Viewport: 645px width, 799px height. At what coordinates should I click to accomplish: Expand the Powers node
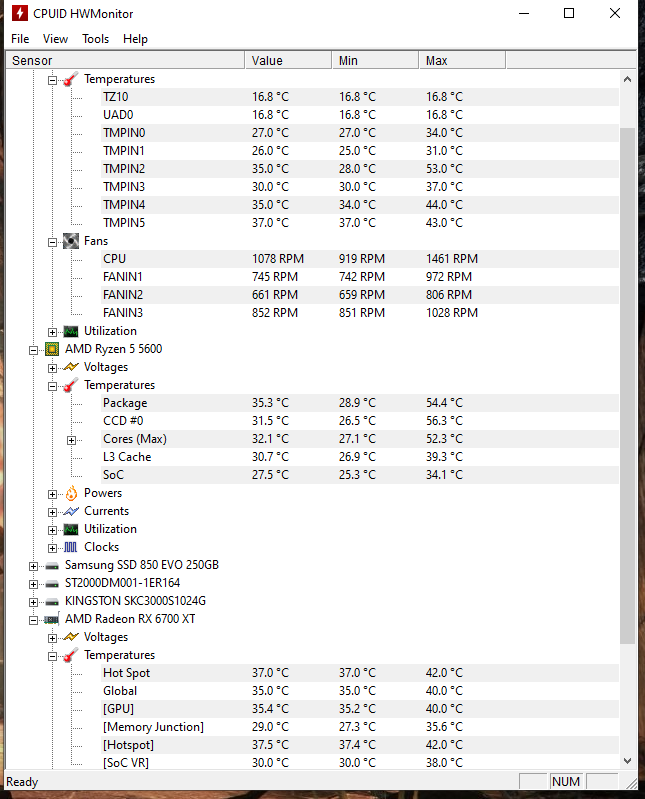click(52, 494)
